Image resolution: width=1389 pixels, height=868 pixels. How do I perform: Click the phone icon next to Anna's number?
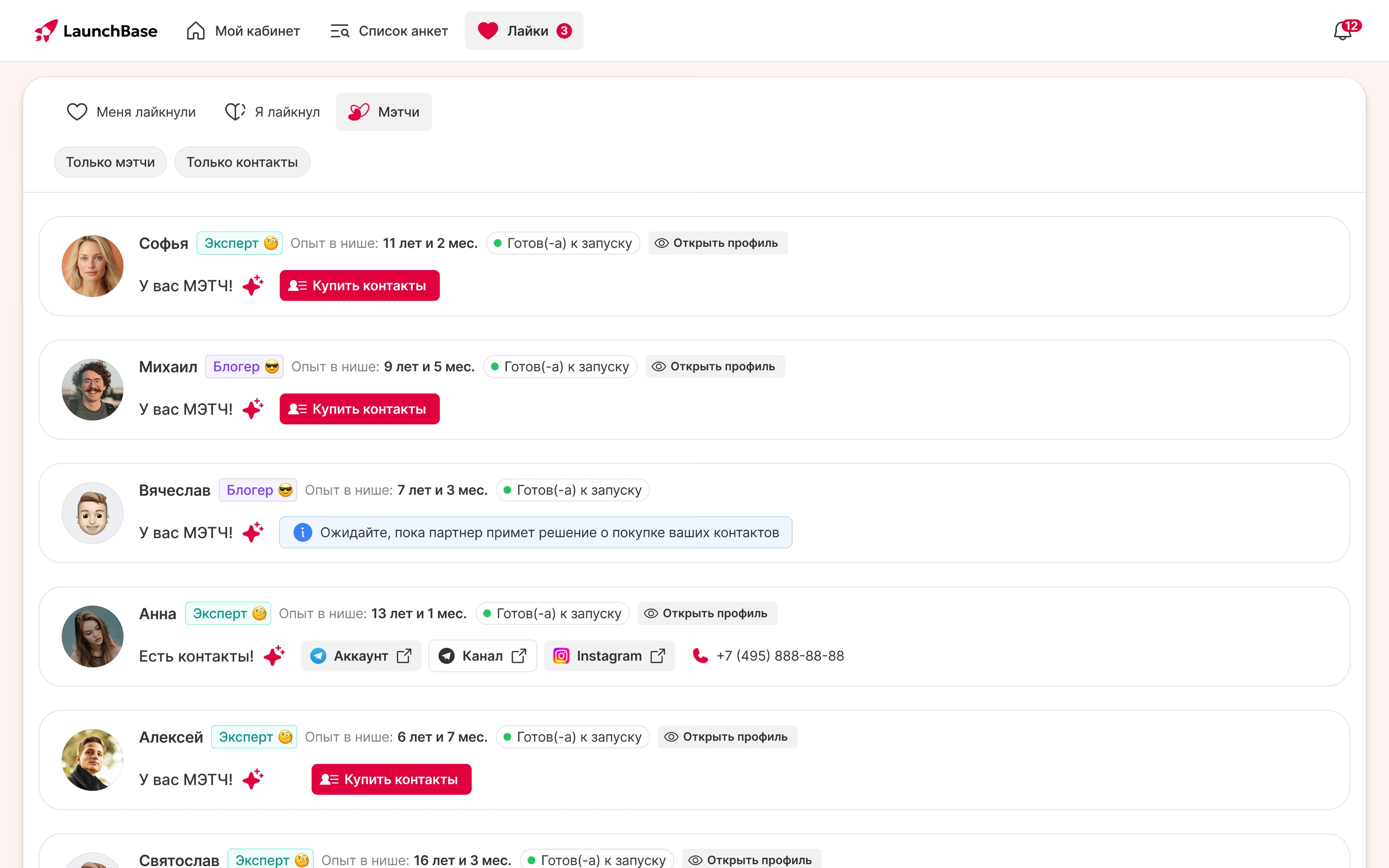pos(700,656)
